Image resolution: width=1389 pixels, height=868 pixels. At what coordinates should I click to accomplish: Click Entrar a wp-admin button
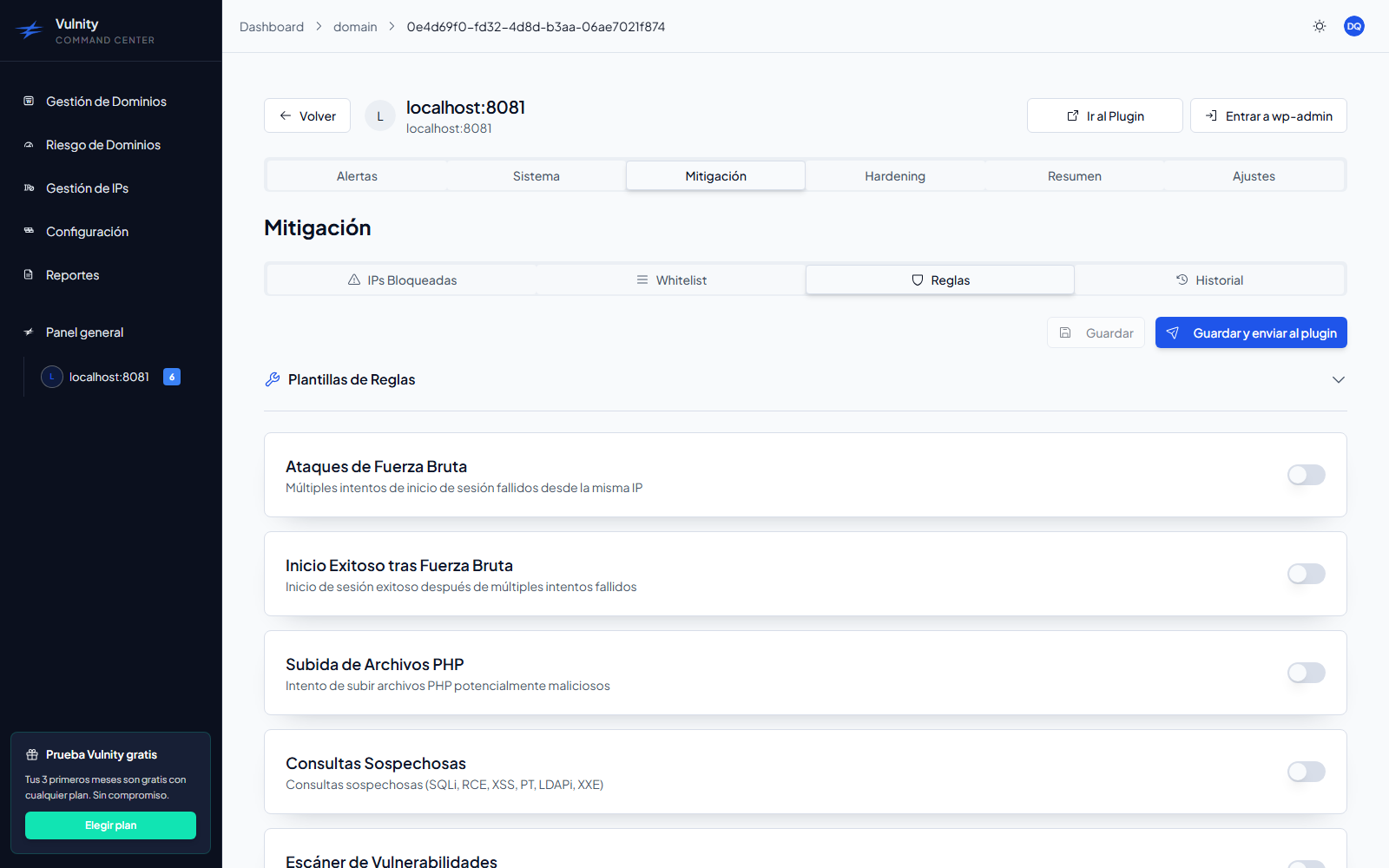(x=1268, y=115)
